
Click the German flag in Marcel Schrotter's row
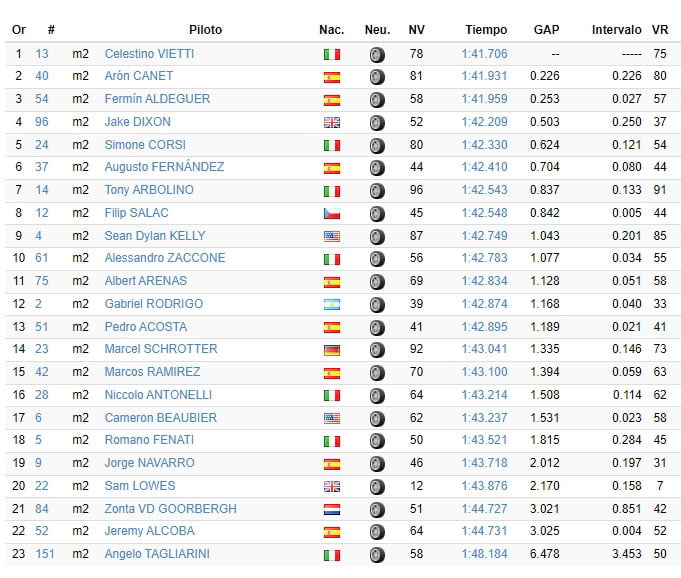[x=332, y=350]
